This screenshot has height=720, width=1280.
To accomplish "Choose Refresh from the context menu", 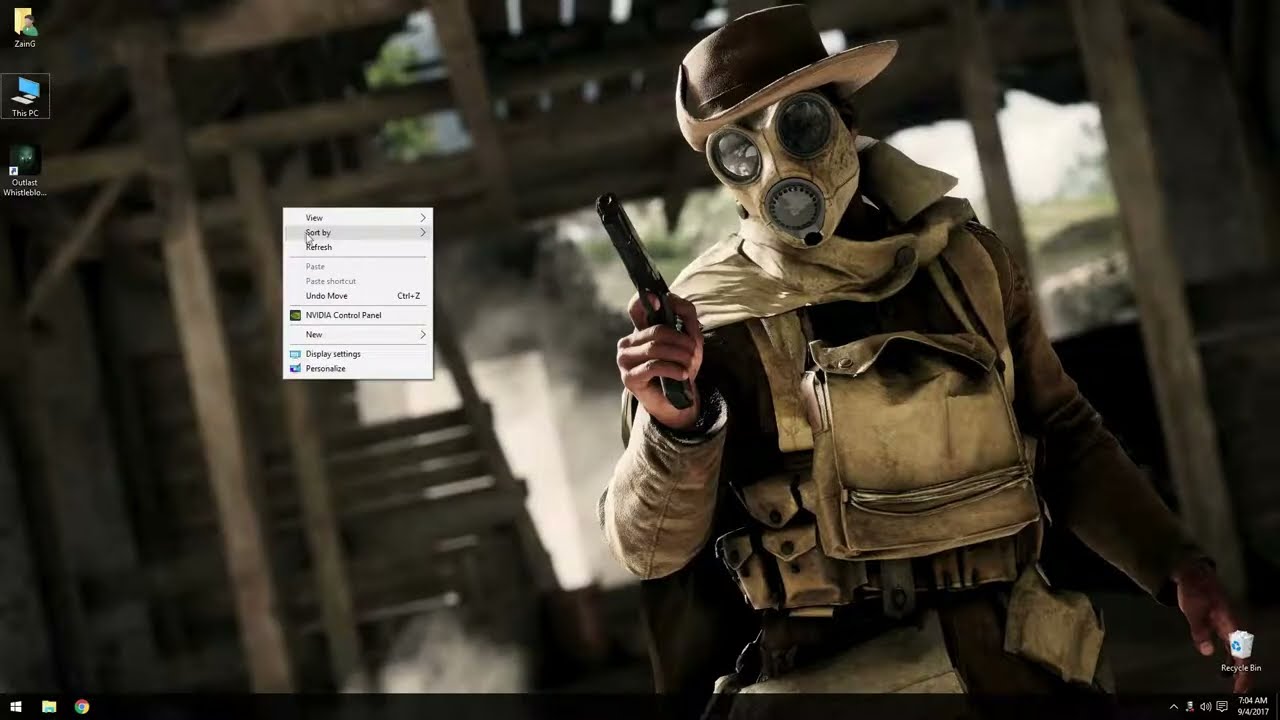I will pos(358,247).
